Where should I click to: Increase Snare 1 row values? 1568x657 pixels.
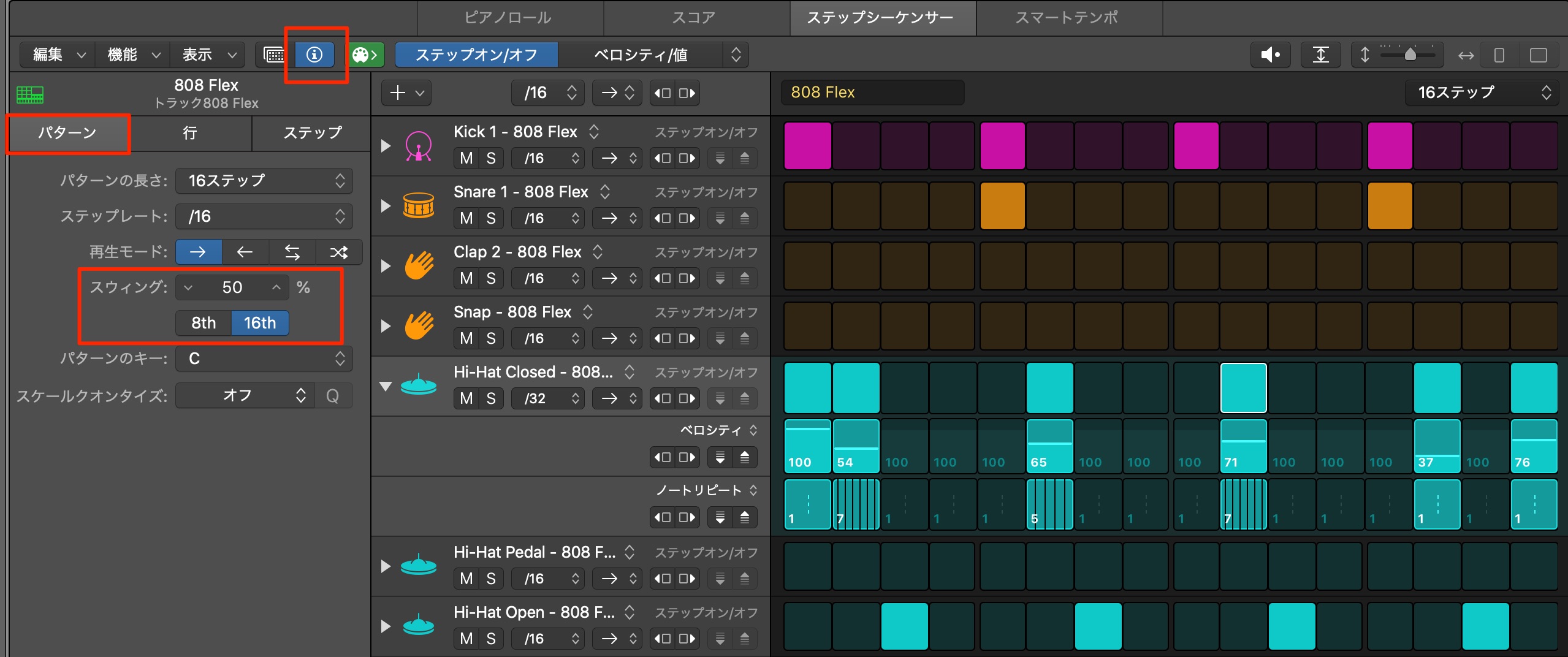tap(745, 218)
